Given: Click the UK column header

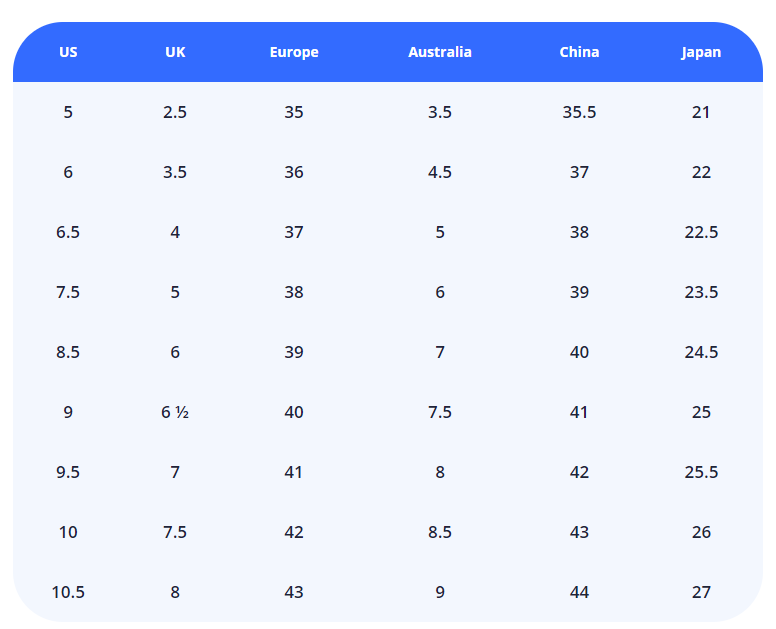Looking at the screenshot, I should [175, 52].
